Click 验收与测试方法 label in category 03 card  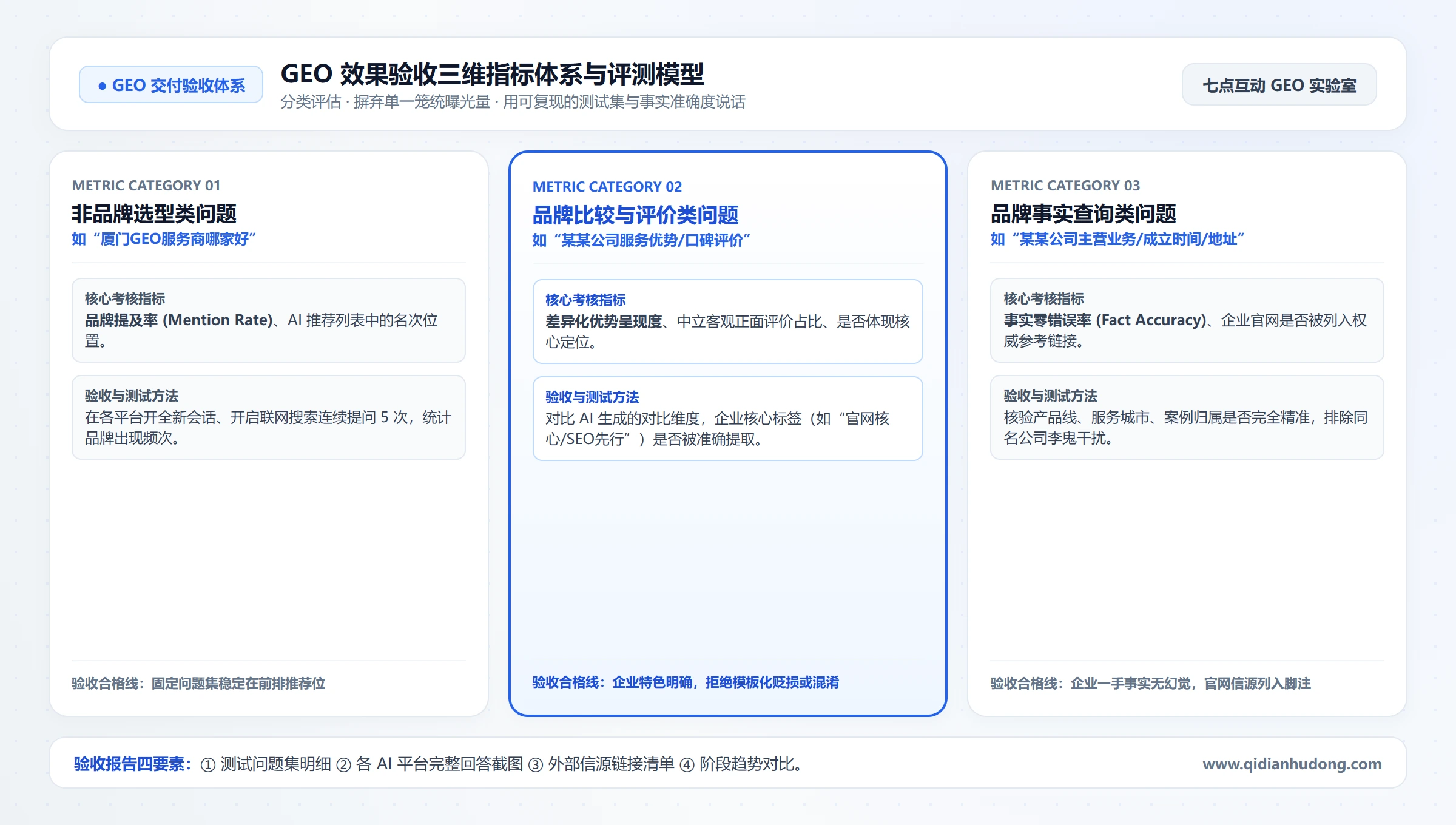pyautogui.click(x=1050, y=396)
